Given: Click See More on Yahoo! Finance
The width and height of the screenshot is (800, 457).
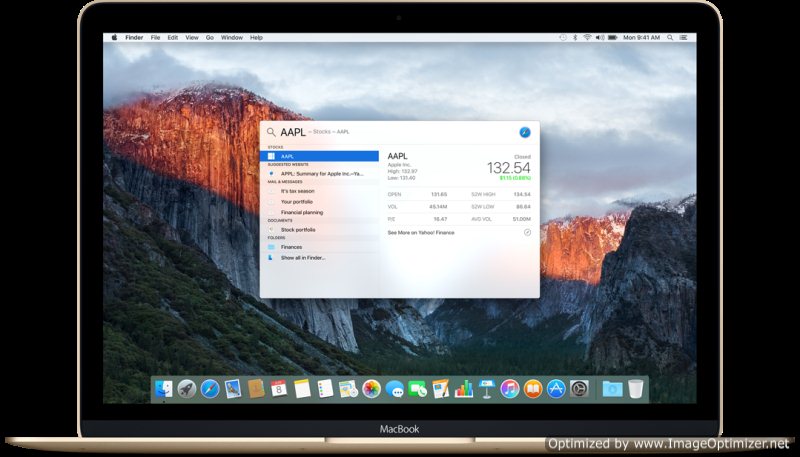Looking at the screenshot, I should (x=421, y=233).
